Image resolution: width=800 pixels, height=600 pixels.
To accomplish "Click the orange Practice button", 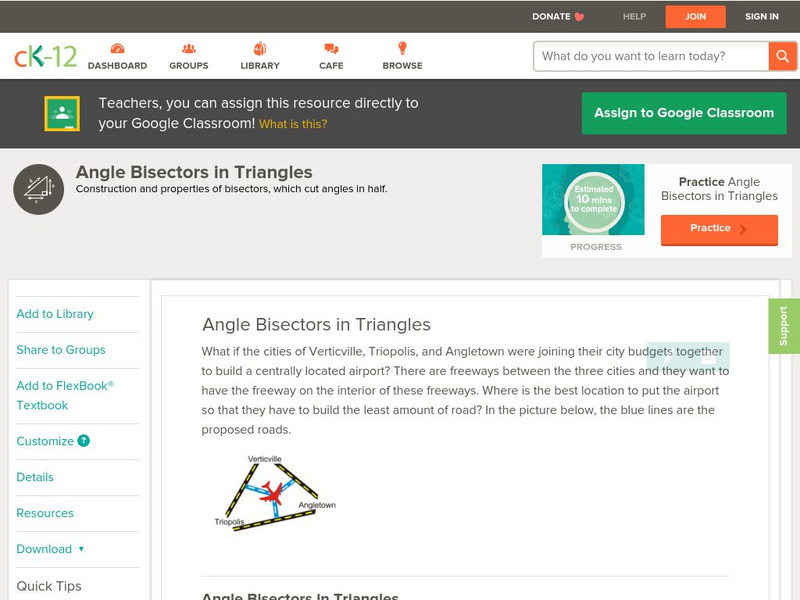I will click(719, 230).
